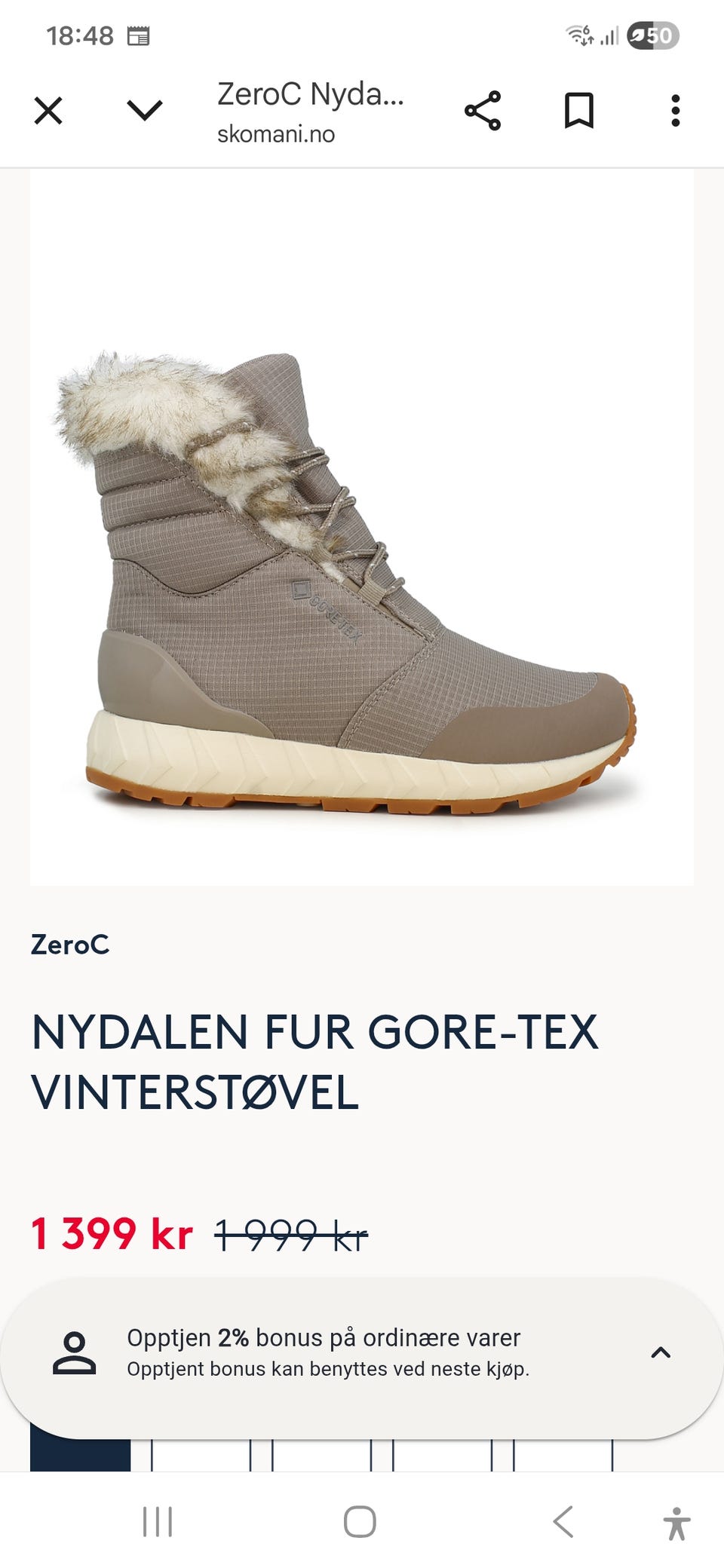This screenshot has width=724, height=1568.
Task: Minimize tab with down chevron
Action: [145, 111]
